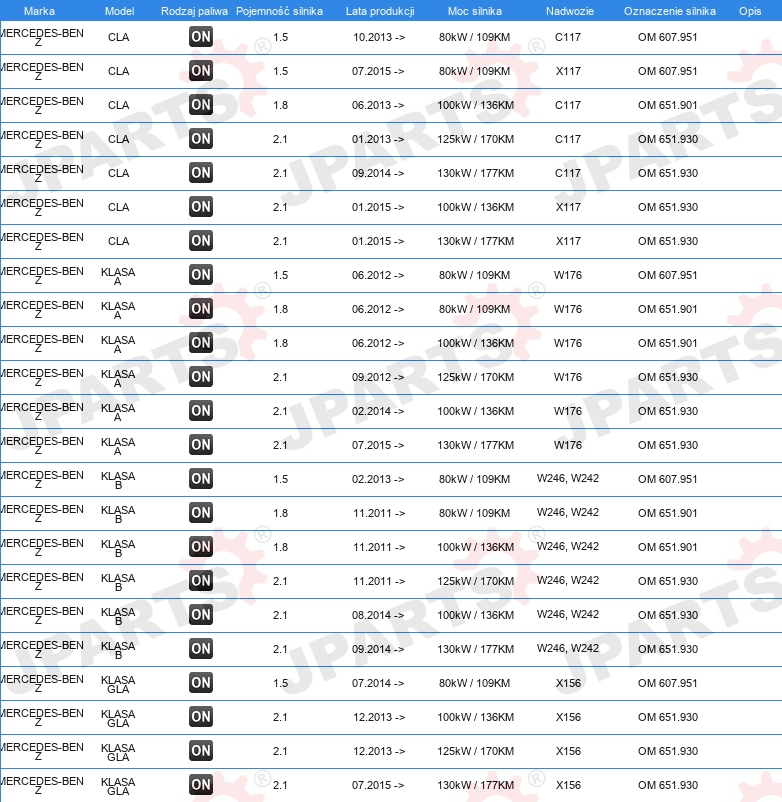Click the Marka column header
This screenshot has height=802, width=782.
click(x=39, y=11)
